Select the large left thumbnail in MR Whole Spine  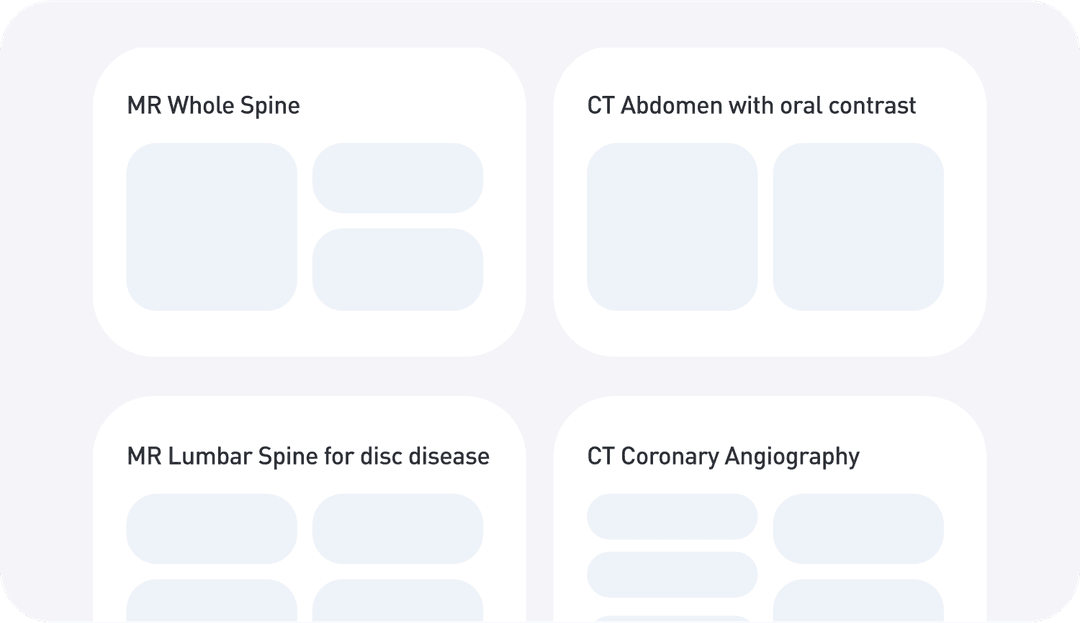(x=212, y=227)
